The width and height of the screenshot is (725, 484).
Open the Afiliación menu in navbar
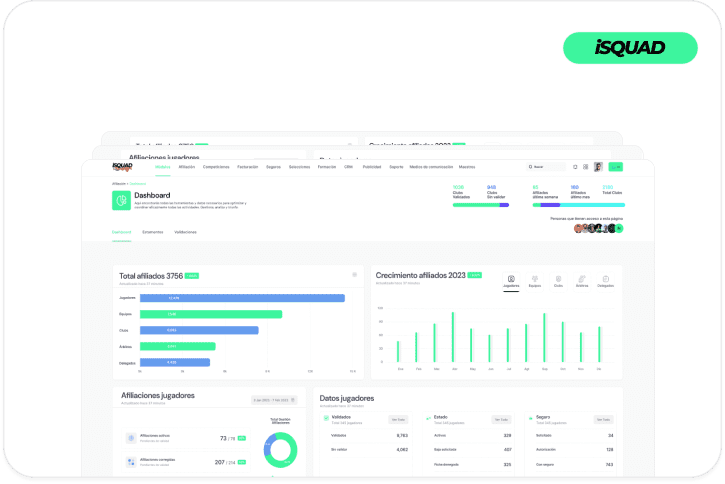point(187,167)
